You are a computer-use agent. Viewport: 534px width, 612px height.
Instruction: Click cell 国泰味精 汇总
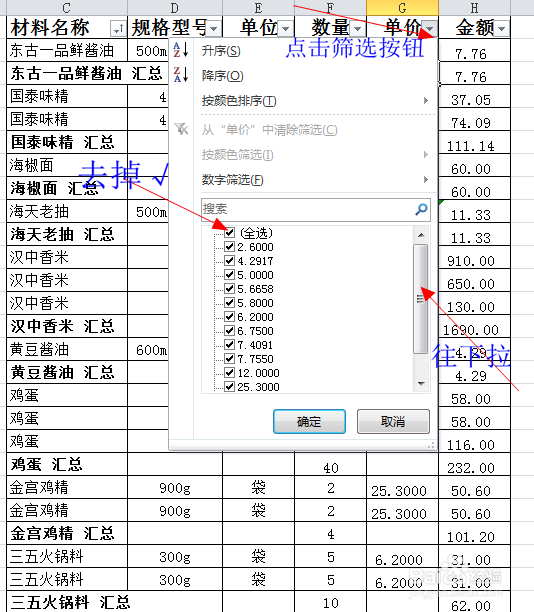click(x=67, y=142)
